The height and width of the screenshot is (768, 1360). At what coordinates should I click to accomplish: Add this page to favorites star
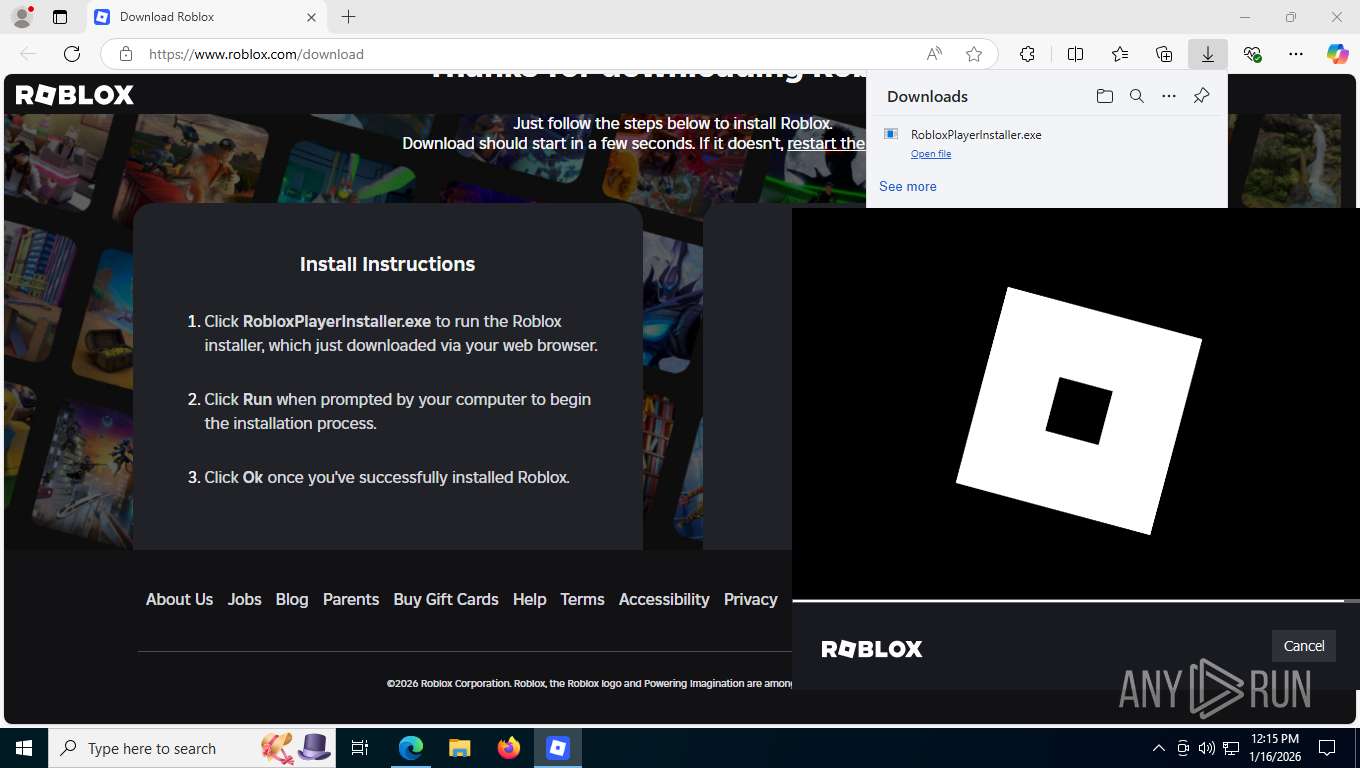tap(974, 54)
